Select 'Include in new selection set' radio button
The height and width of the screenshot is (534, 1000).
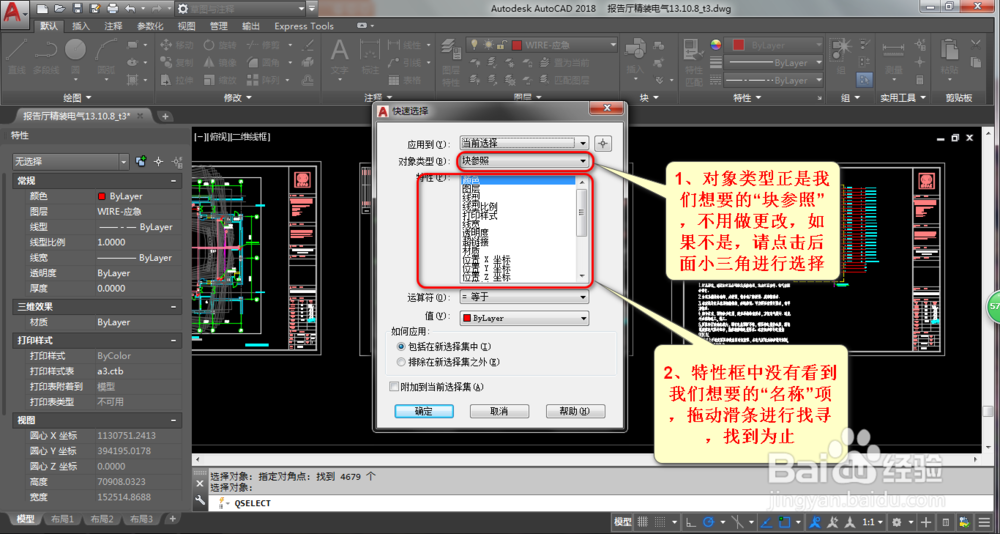[x=401, y=346]
